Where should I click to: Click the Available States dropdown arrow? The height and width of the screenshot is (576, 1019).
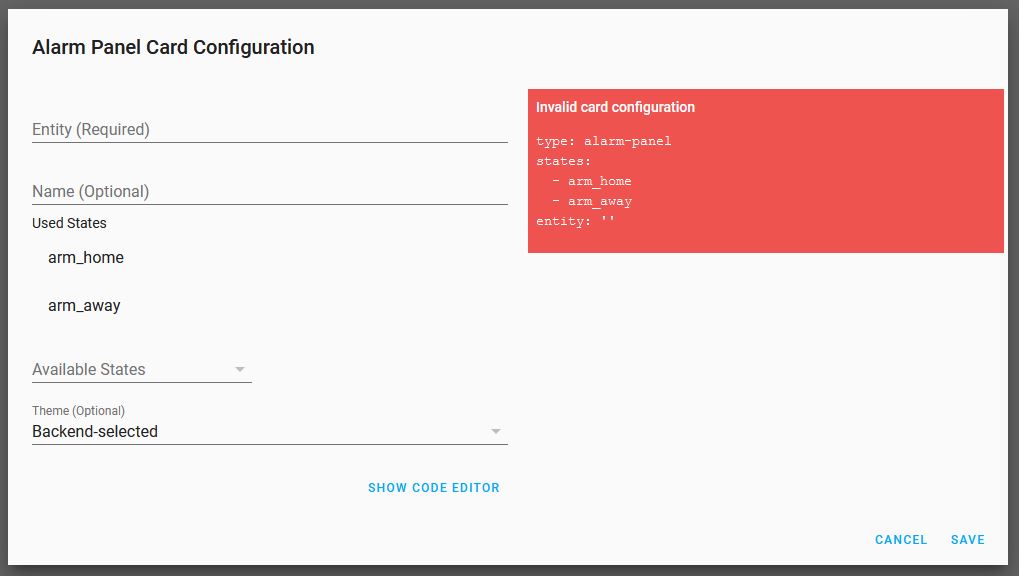[240, 369]
